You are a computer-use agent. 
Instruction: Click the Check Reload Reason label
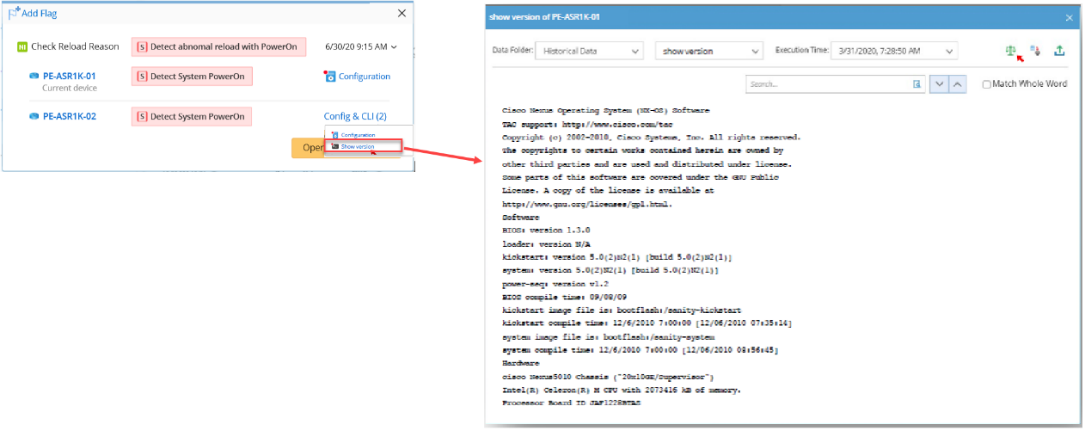[75, 47]
